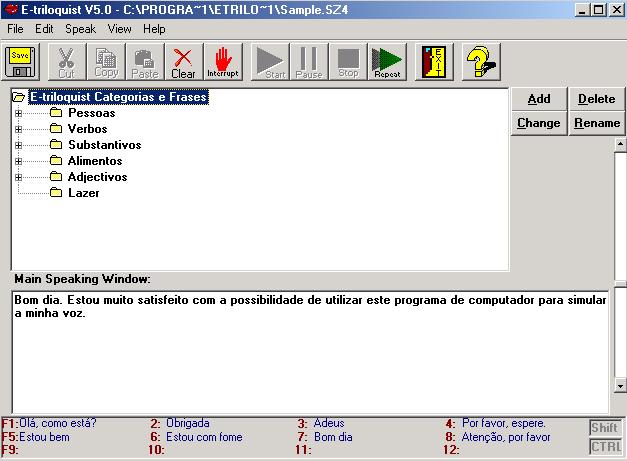Viewport: 627px width, 461px height.
Task: Click inside the Main Speaking Window text box
Action: [x=310, y=352]
